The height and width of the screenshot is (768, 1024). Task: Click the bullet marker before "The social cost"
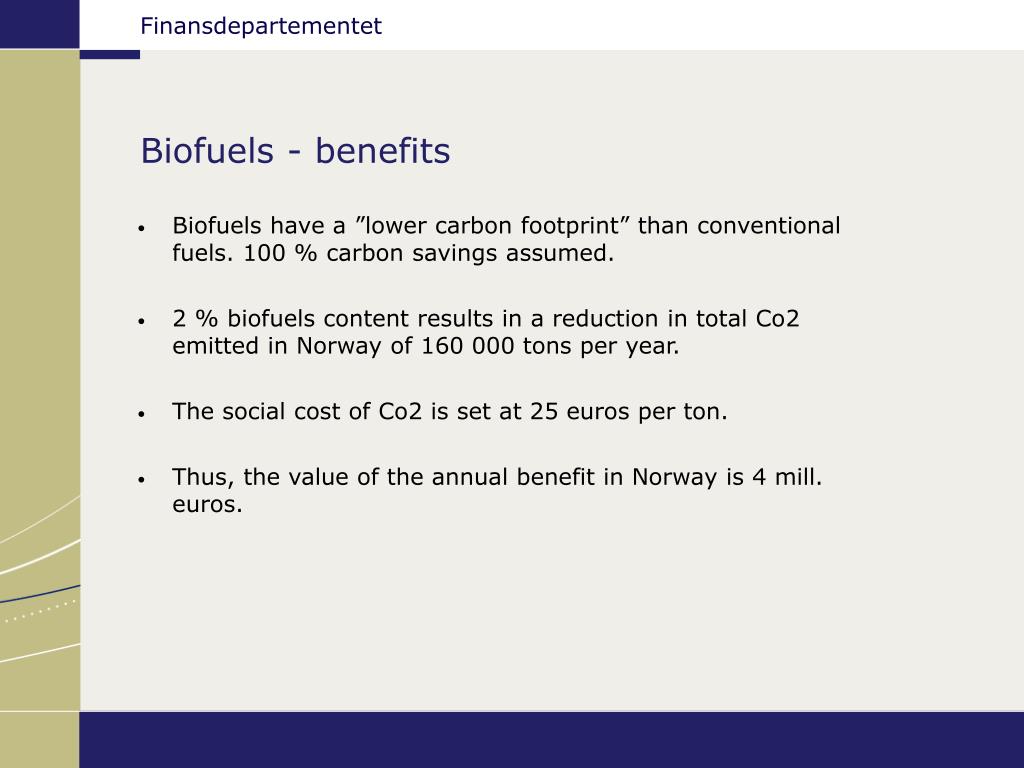coord(142,414)
